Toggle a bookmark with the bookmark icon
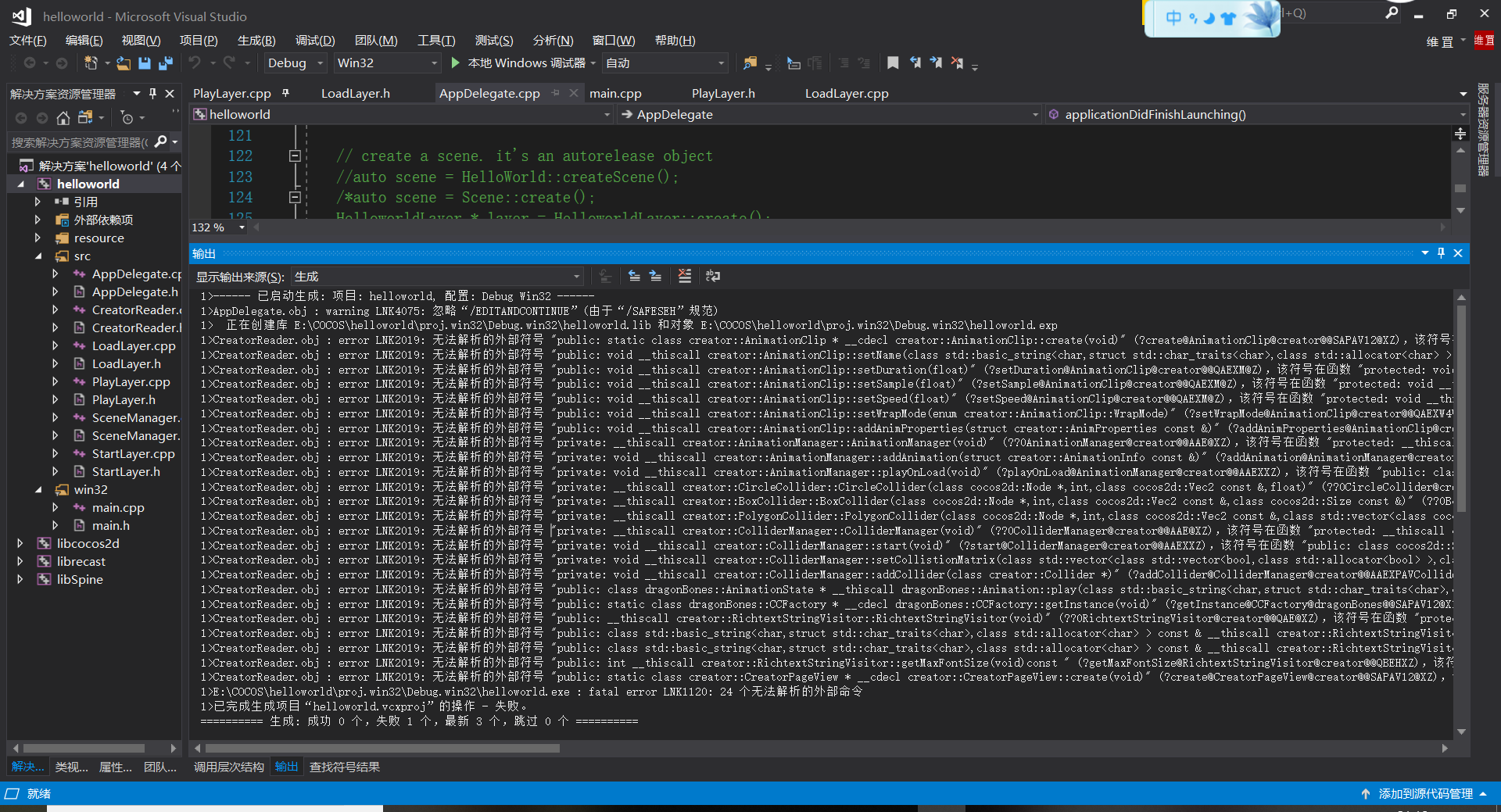1501x812 pixels. click(x=893, y=63)
